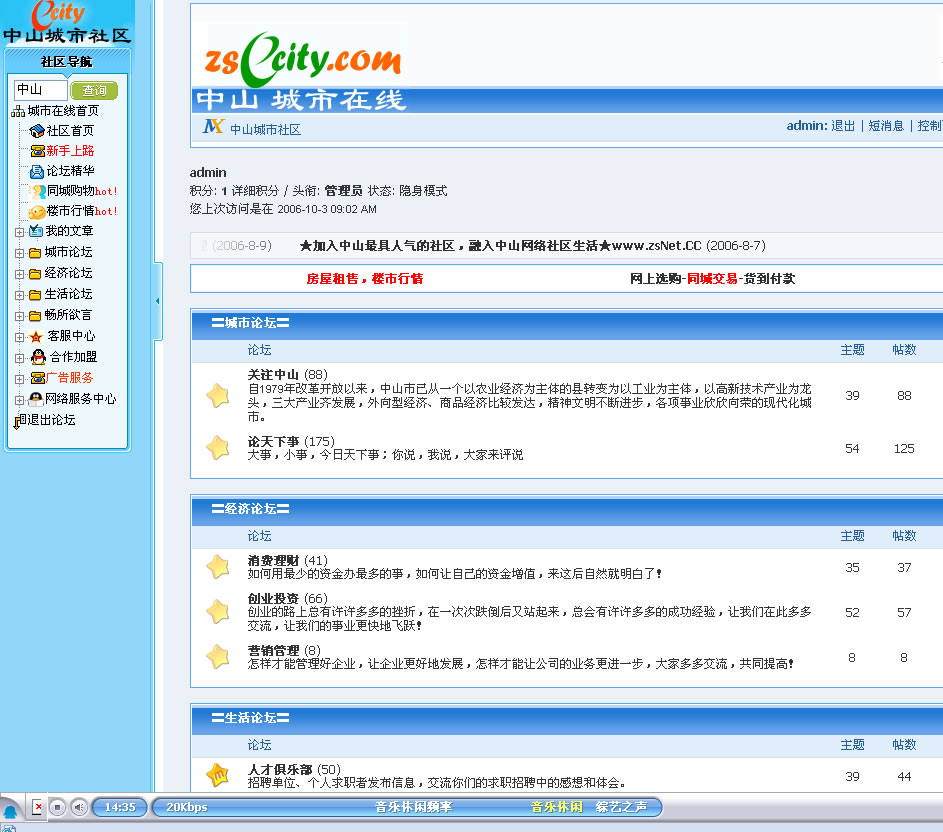Click the 社区首页 house icon
Viewport: 943px width, 832px height.
[37, 131]
